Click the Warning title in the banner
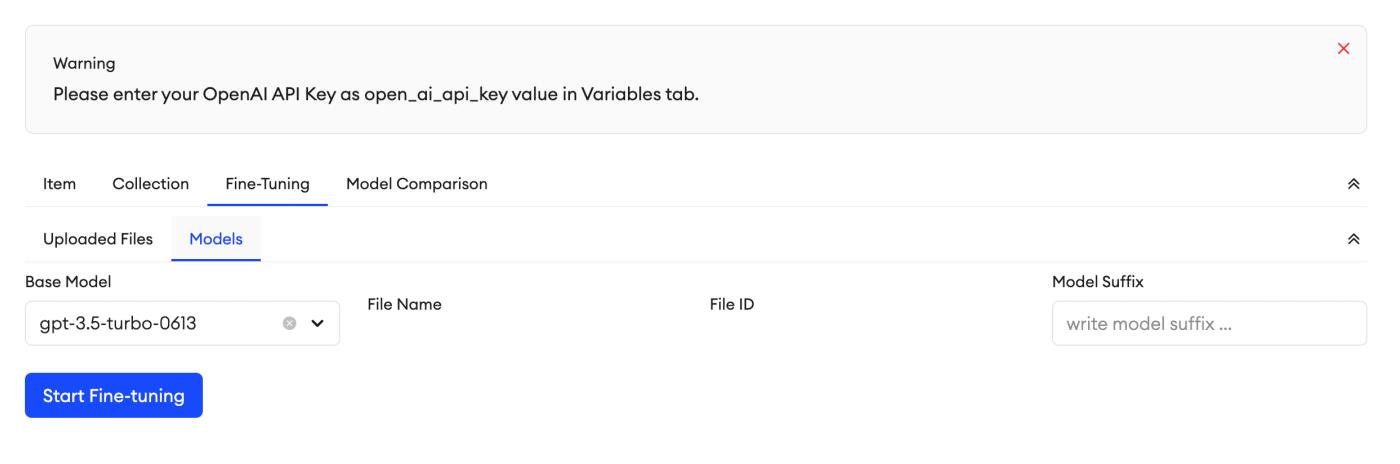The width and height of the screenshot is (1400, 464). pyautogui.click(x=84, y=64)
